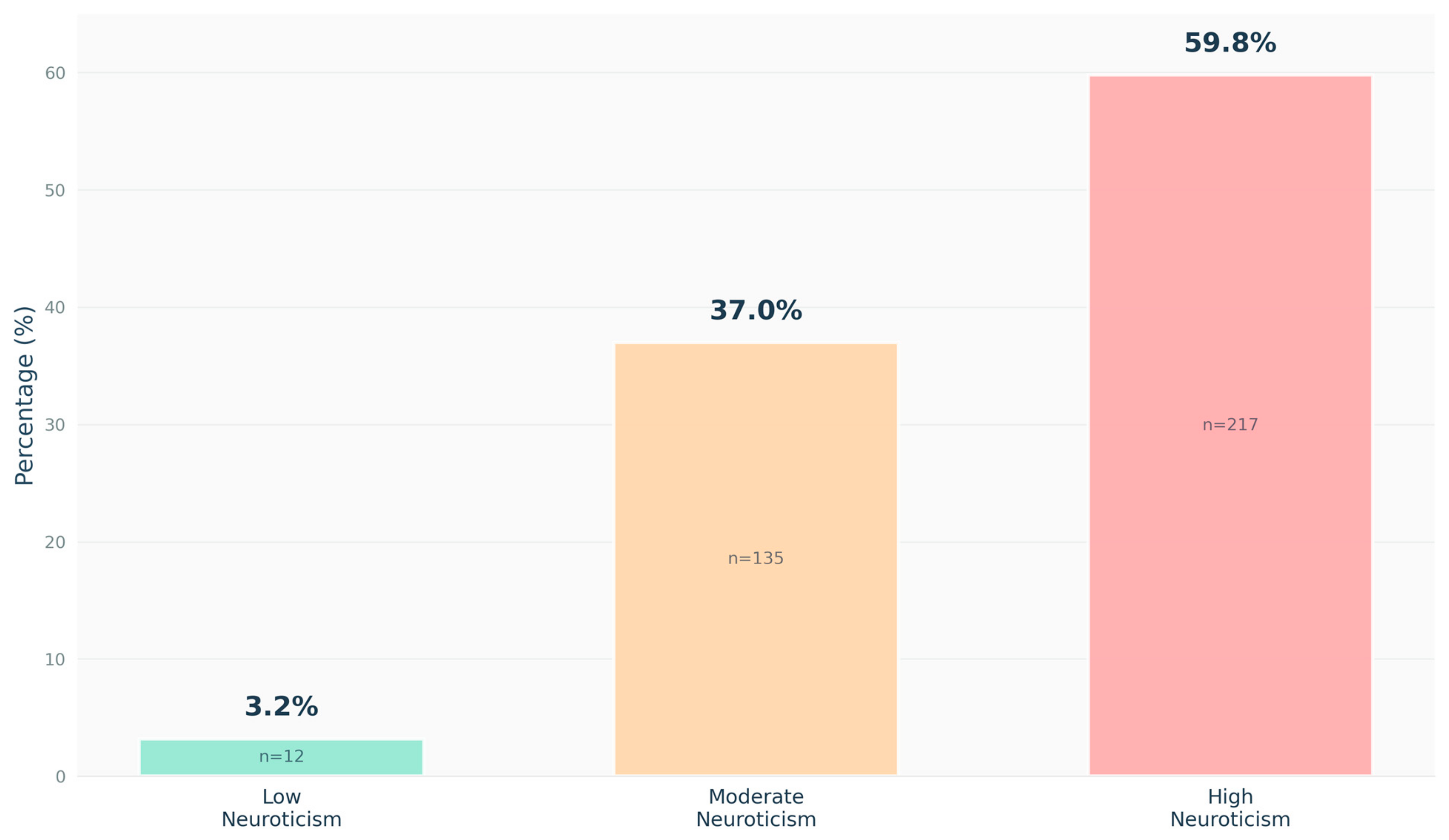The image size is (1449, 840).
Task: Click the Low Neuroticism axis label
Action: pos(281,808)
